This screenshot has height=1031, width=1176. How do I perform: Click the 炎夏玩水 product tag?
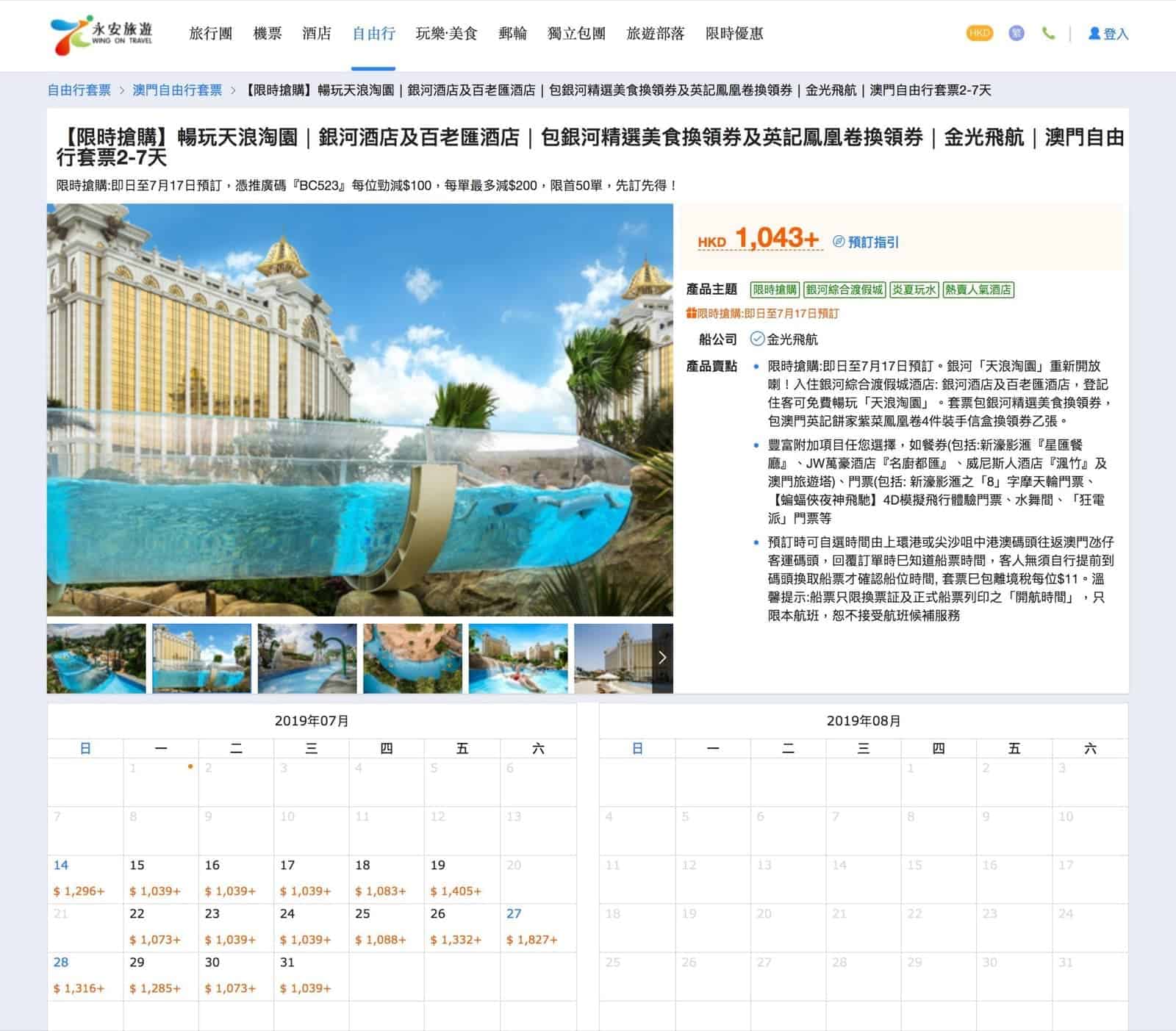[x=914, y=290]
